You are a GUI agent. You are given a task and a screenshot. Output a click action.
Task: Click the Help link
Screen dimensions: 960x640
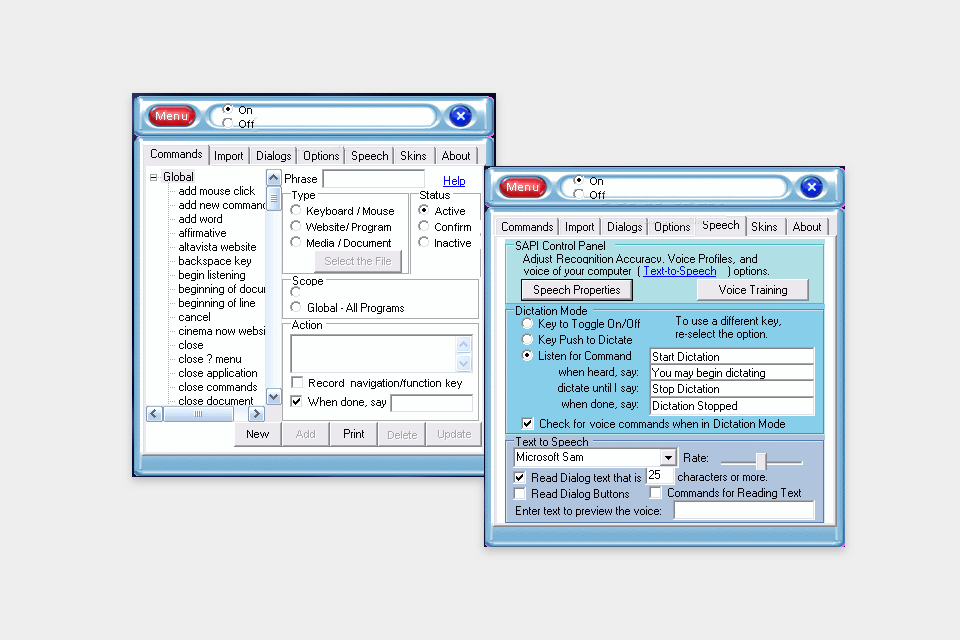454,180
